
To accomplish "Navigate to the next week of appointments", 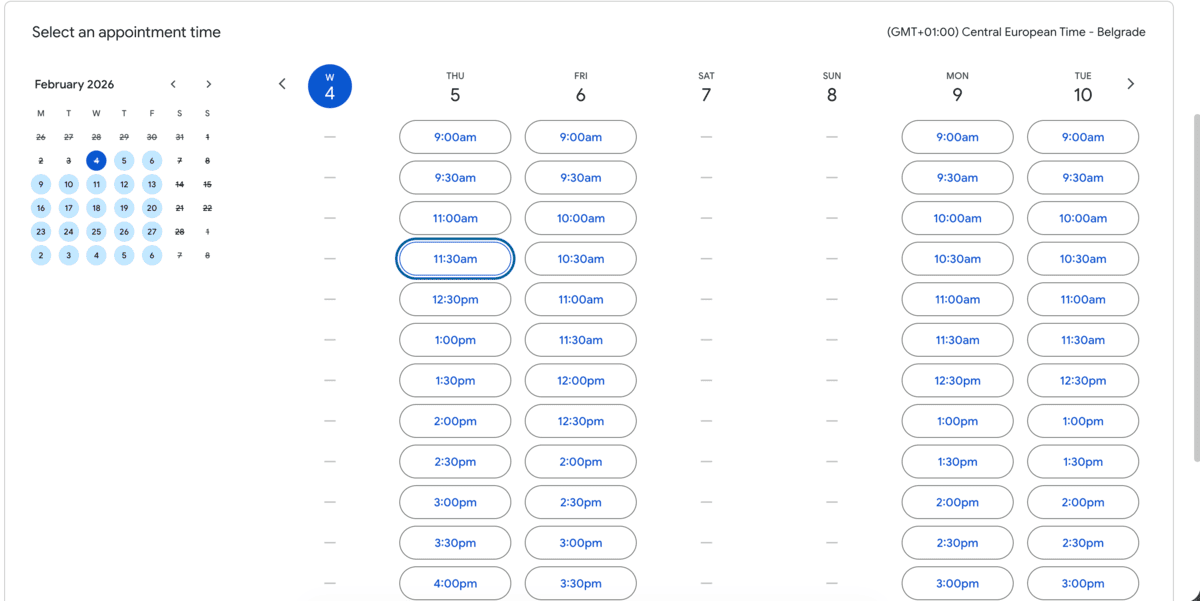I will [1131, 84].
